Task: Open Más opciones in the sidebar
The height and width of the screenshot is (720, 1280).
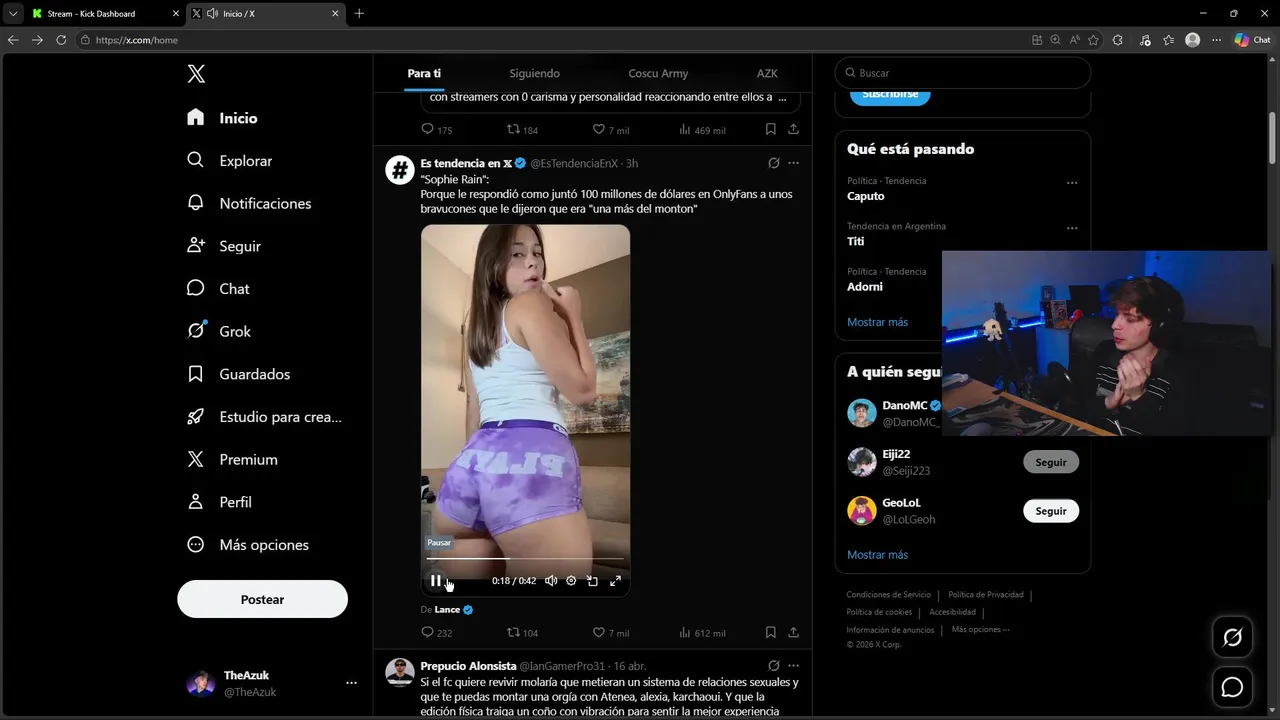Action: [x=249, y=545]
